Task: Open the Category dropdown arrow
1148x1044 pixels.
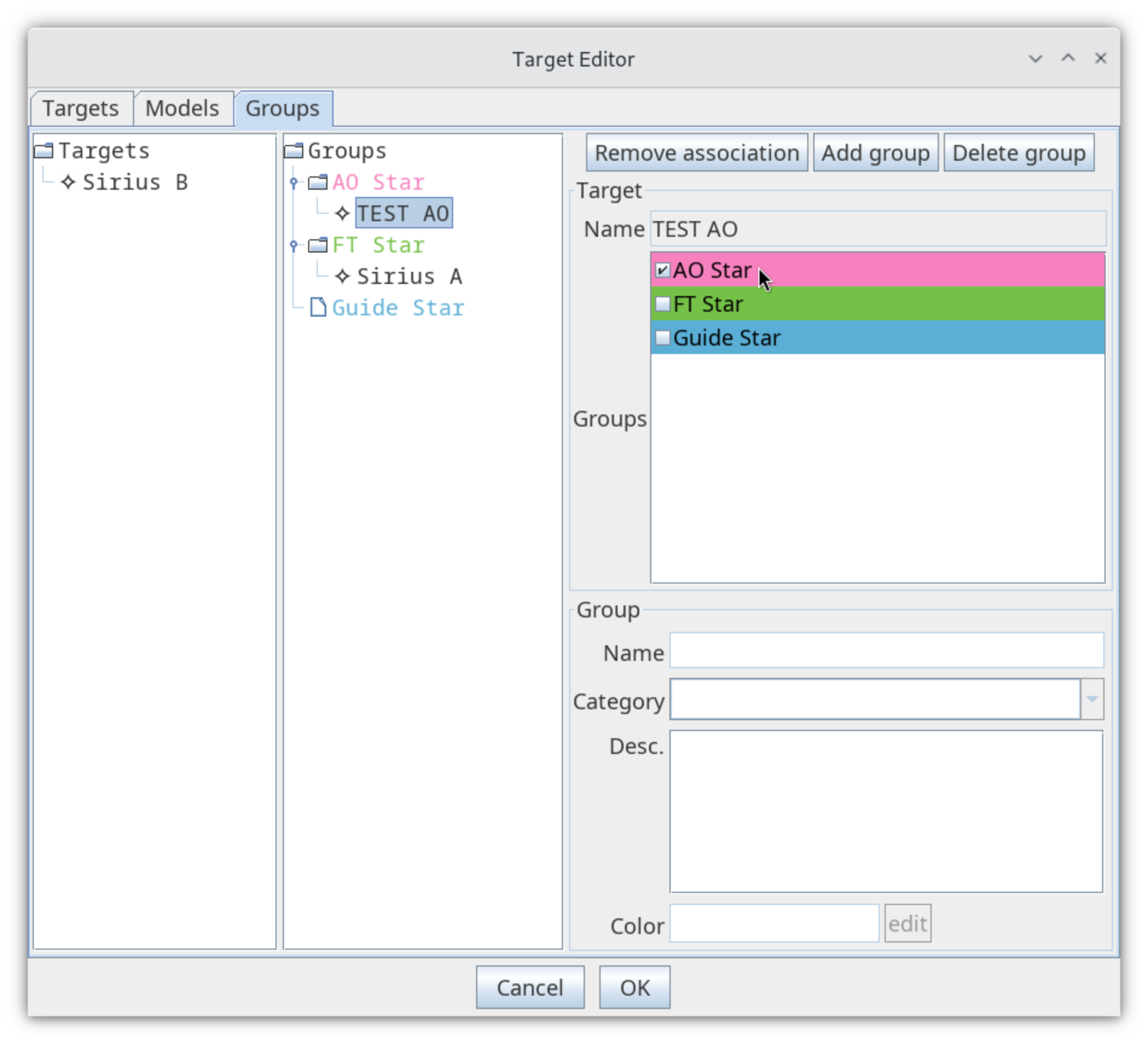Action: 1092,699
